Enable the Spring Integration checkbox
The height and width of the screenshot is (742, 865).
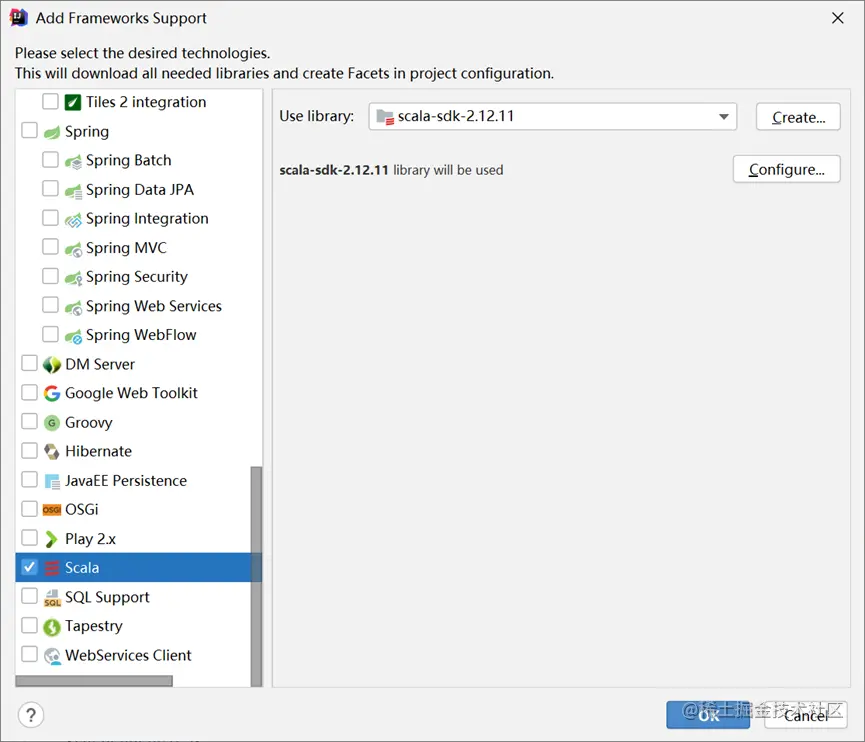[50, 217]
